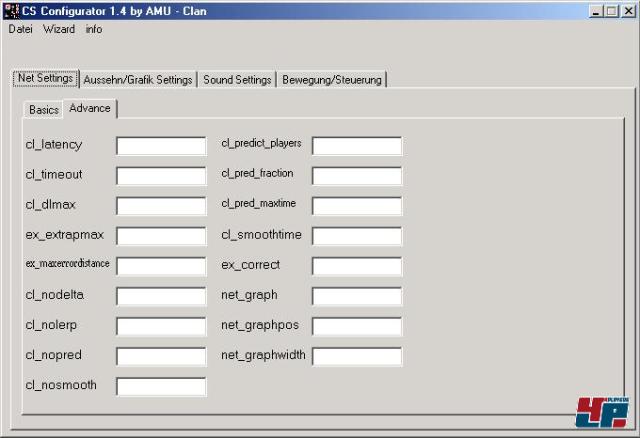Open the Wizard menu
Viewport: 640px width, 438px height.
(59, 29)
